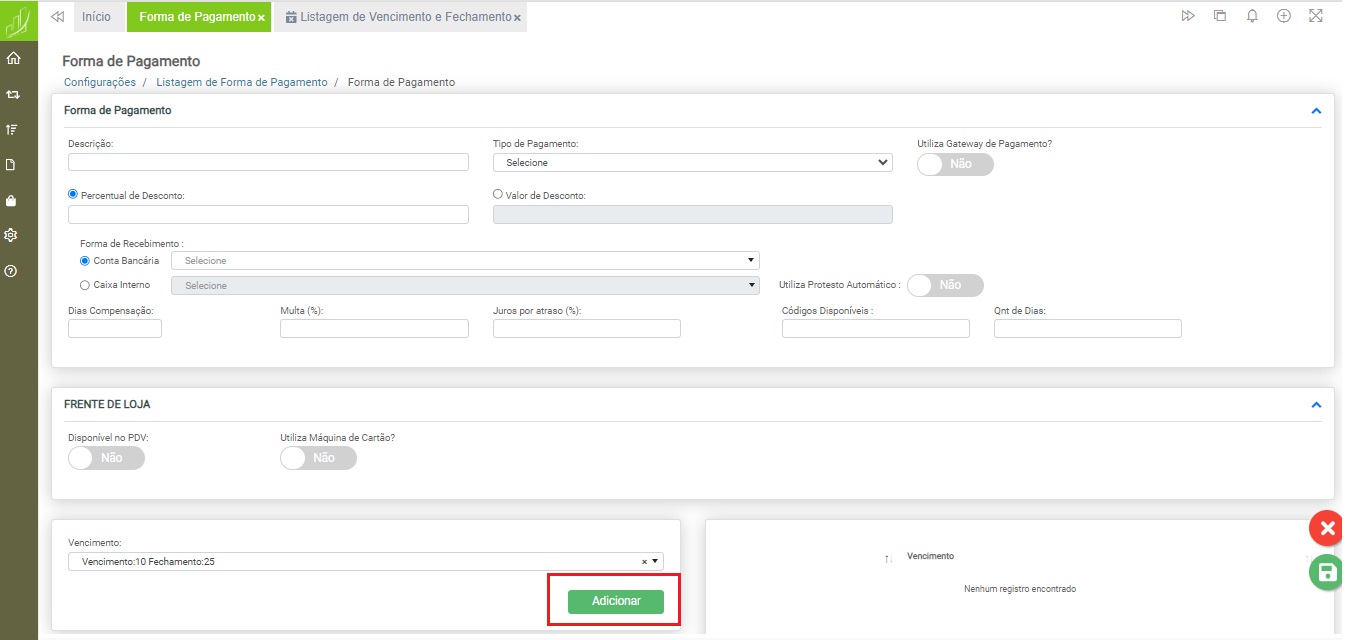Click the shopping bag sidebar icon
The height and width of the screenshot is (640, 1351).
[12, 200]
